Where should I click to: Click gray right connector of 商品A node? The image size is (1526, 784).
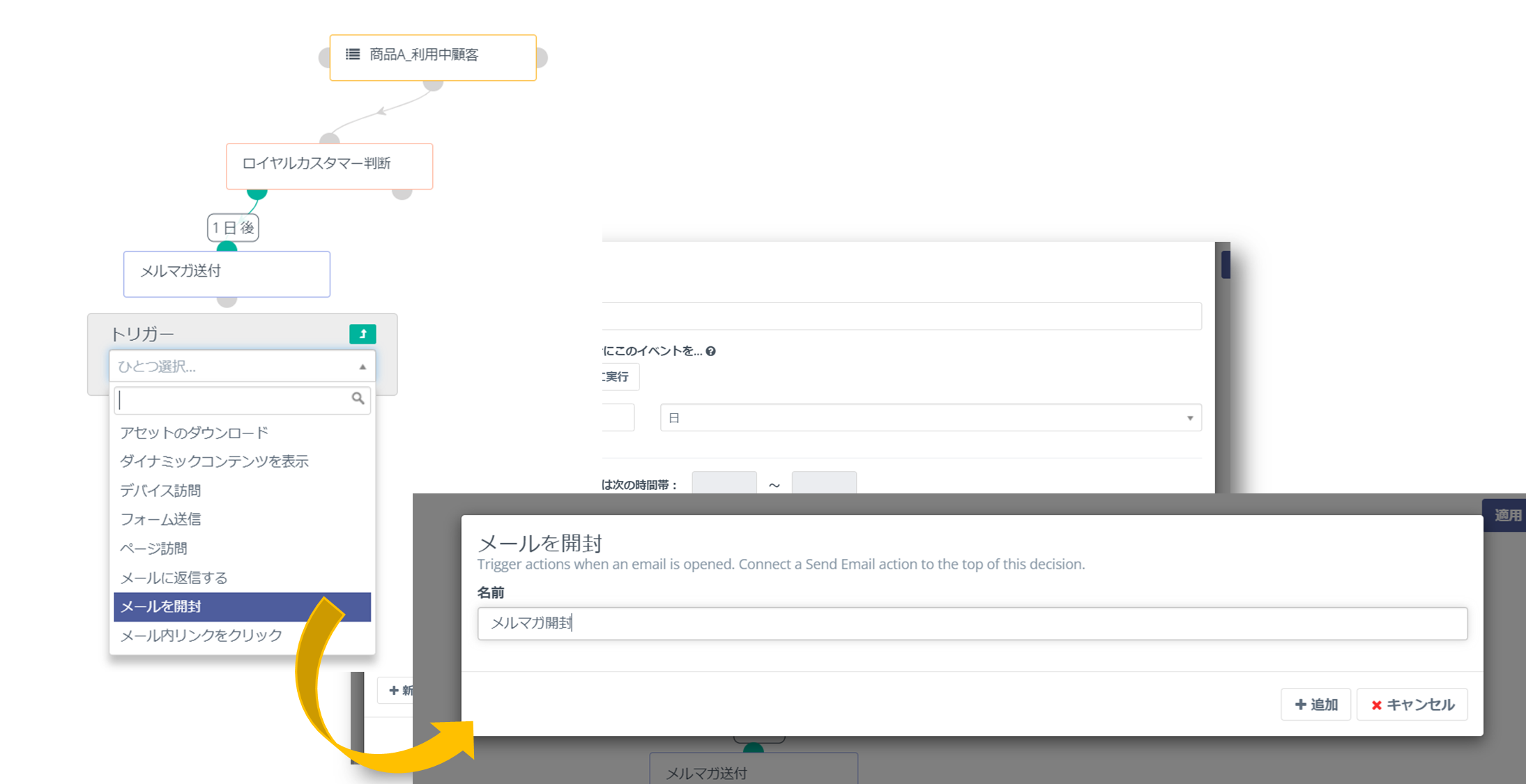[x=542, y=58]
